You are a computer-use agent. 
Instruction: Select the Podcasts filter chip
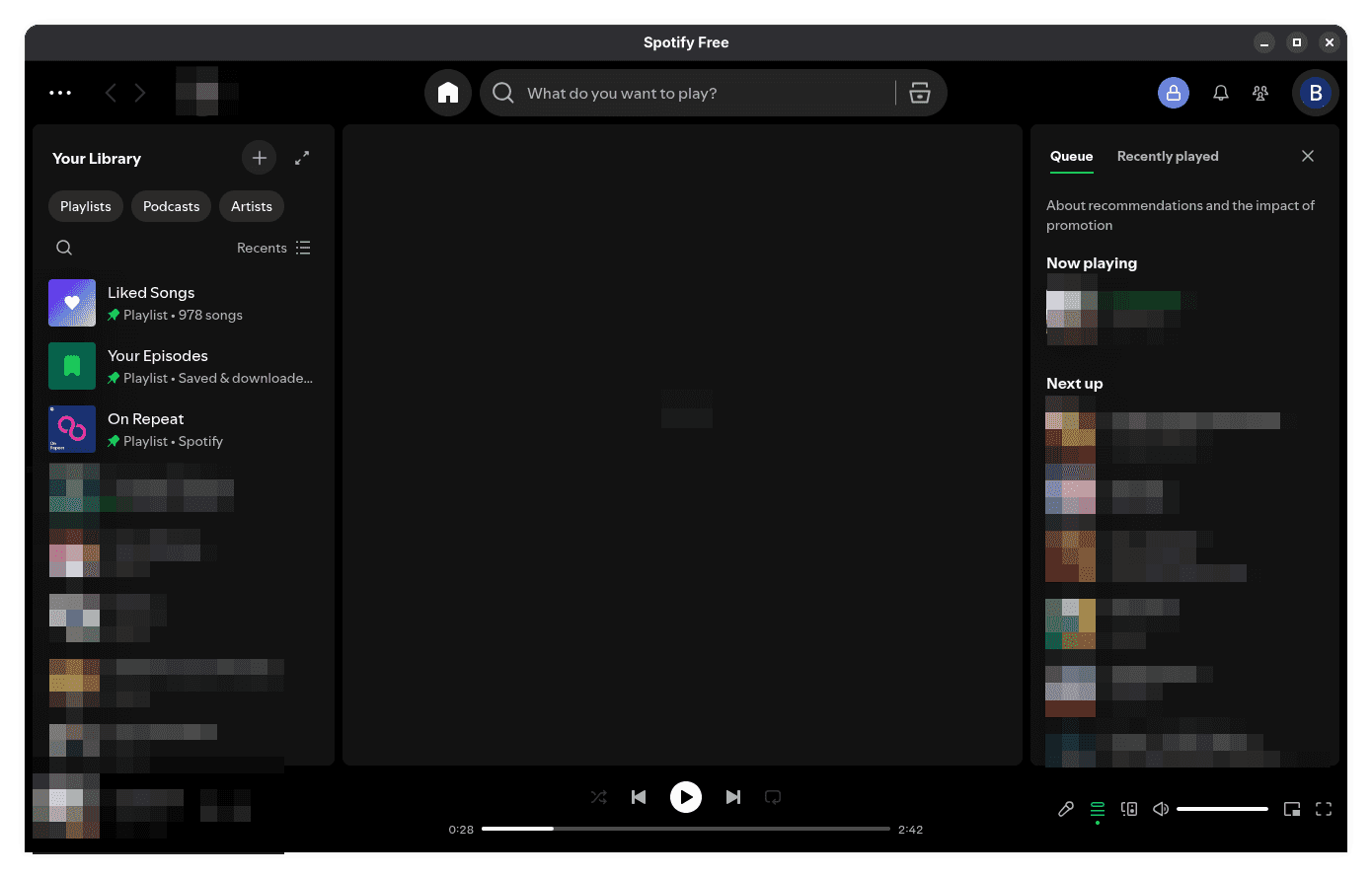pyautogui.click(x=170, y=206)
